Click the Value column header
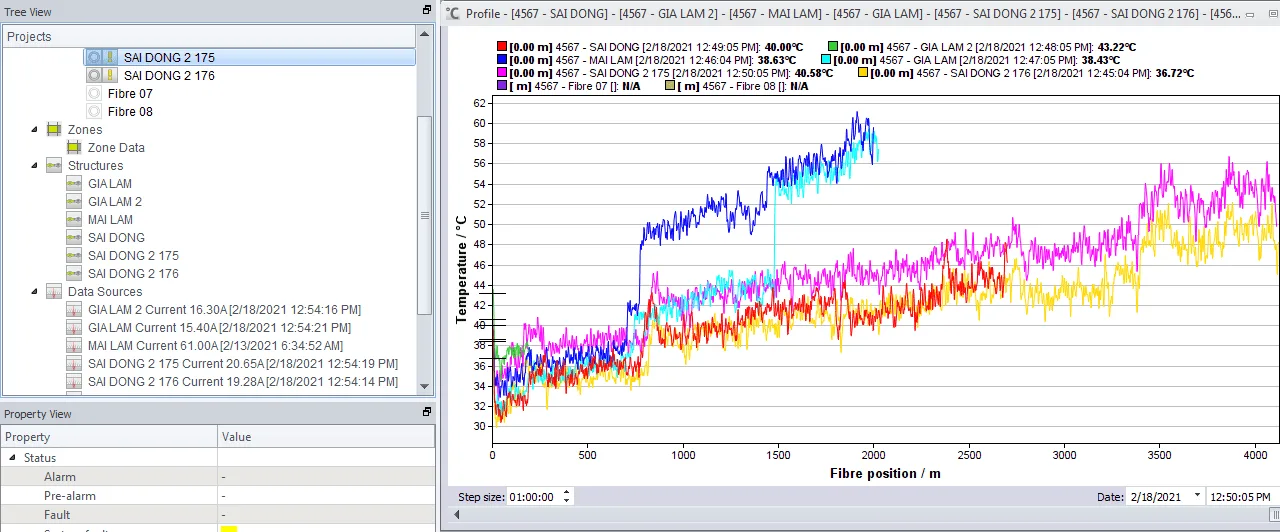This screenshot has height=532, width=1280. coord(326,437)
